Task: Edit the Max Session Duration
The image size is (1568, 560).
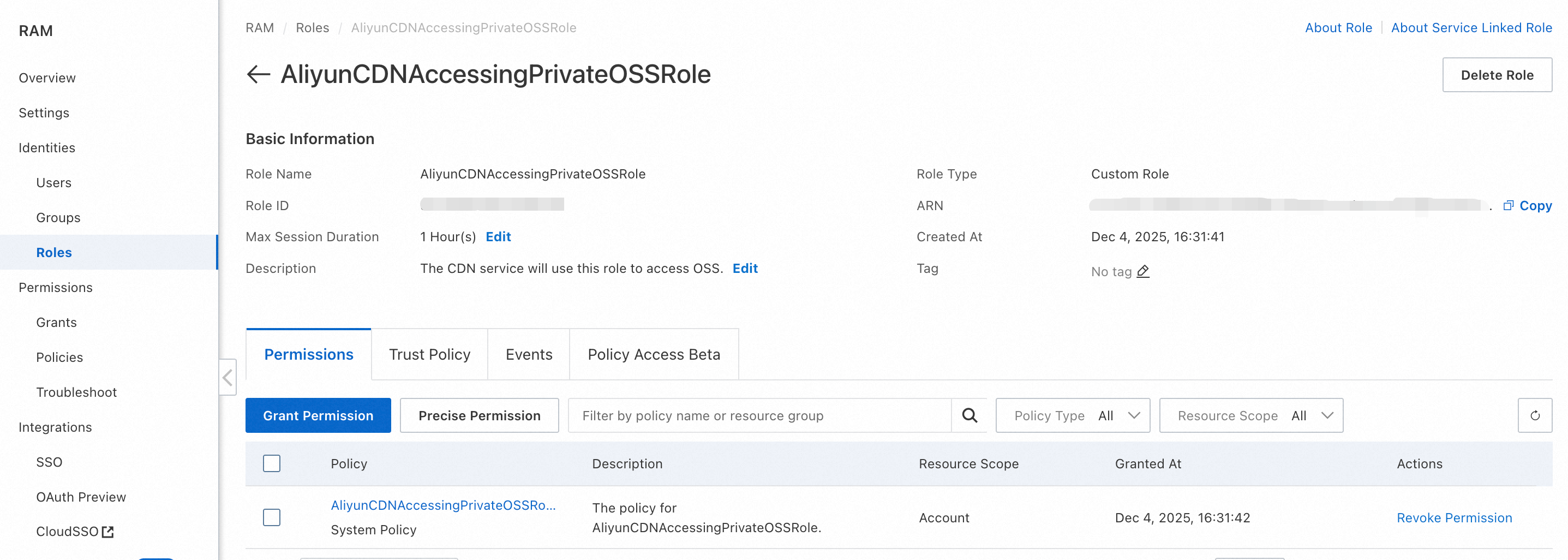Action: (x=498, y=237)
